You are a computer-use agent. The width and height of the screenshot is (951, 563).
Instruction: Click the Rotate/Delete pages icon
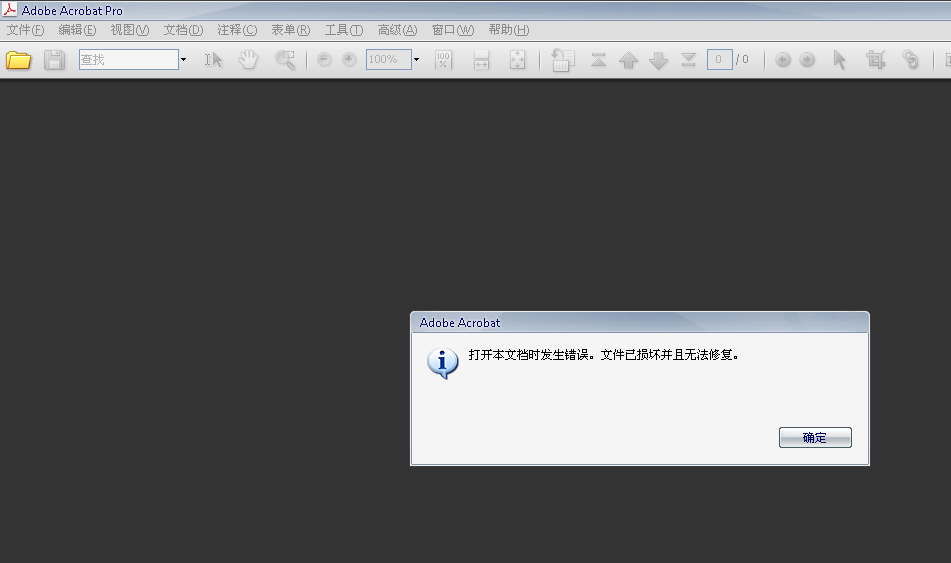pos(562,60)
